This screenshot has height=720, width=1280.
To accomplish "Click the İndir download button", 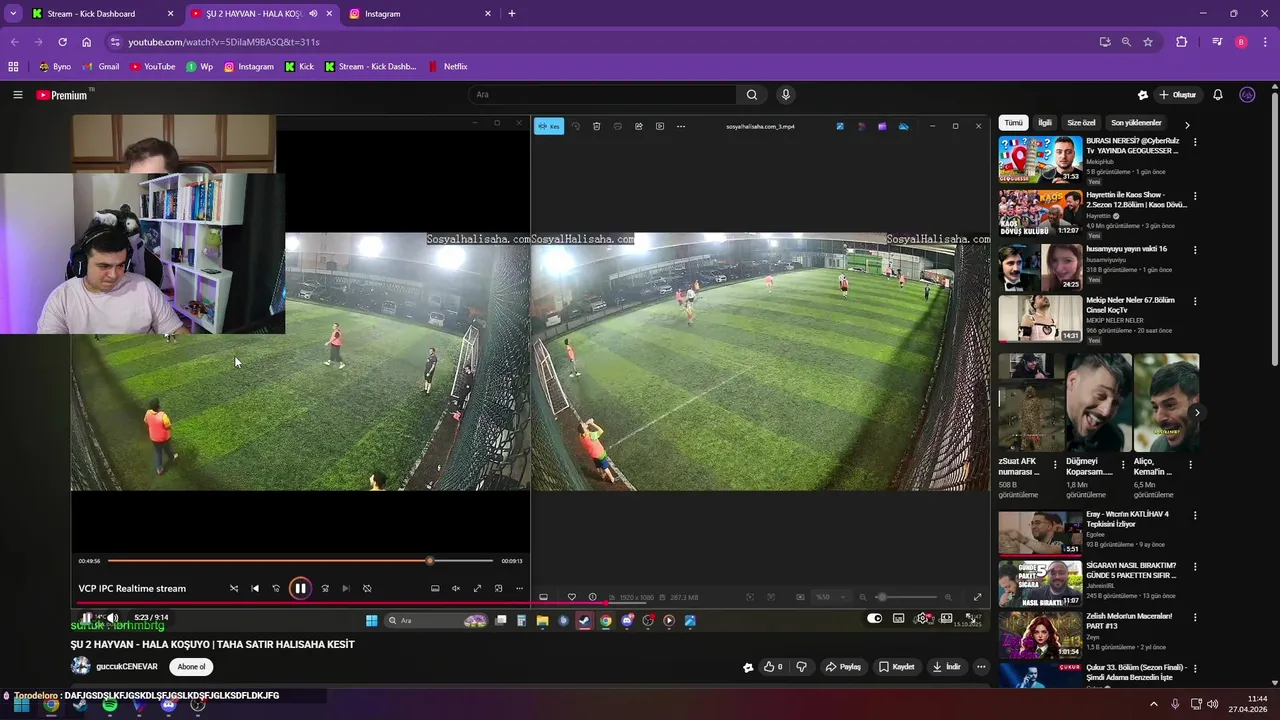I will tap(947, 667).
